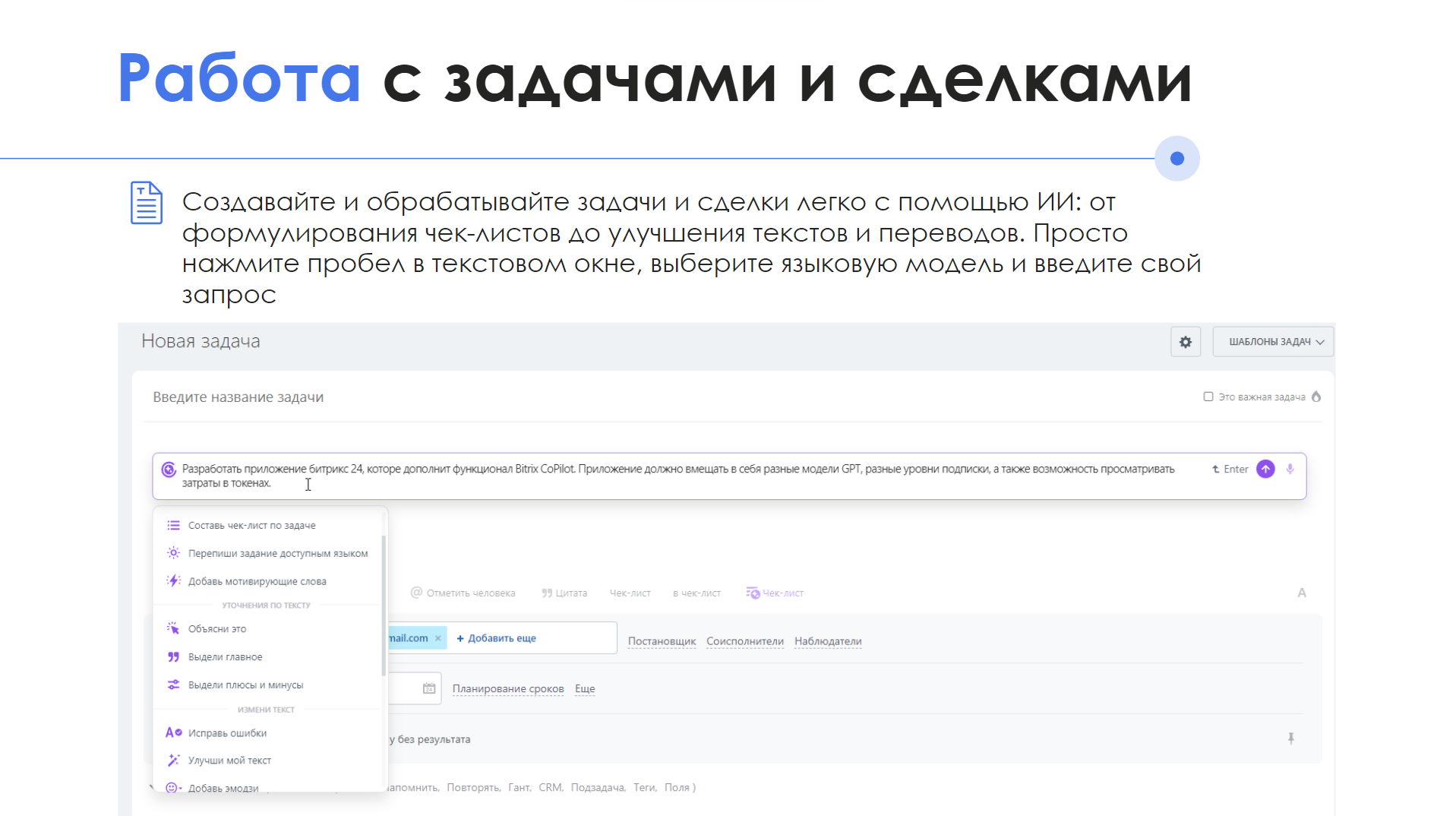Select 'Составь чек-лист по задаче' menu item
The width and height of the screenshot is (1456, 816).
click(x=251, y=525)
